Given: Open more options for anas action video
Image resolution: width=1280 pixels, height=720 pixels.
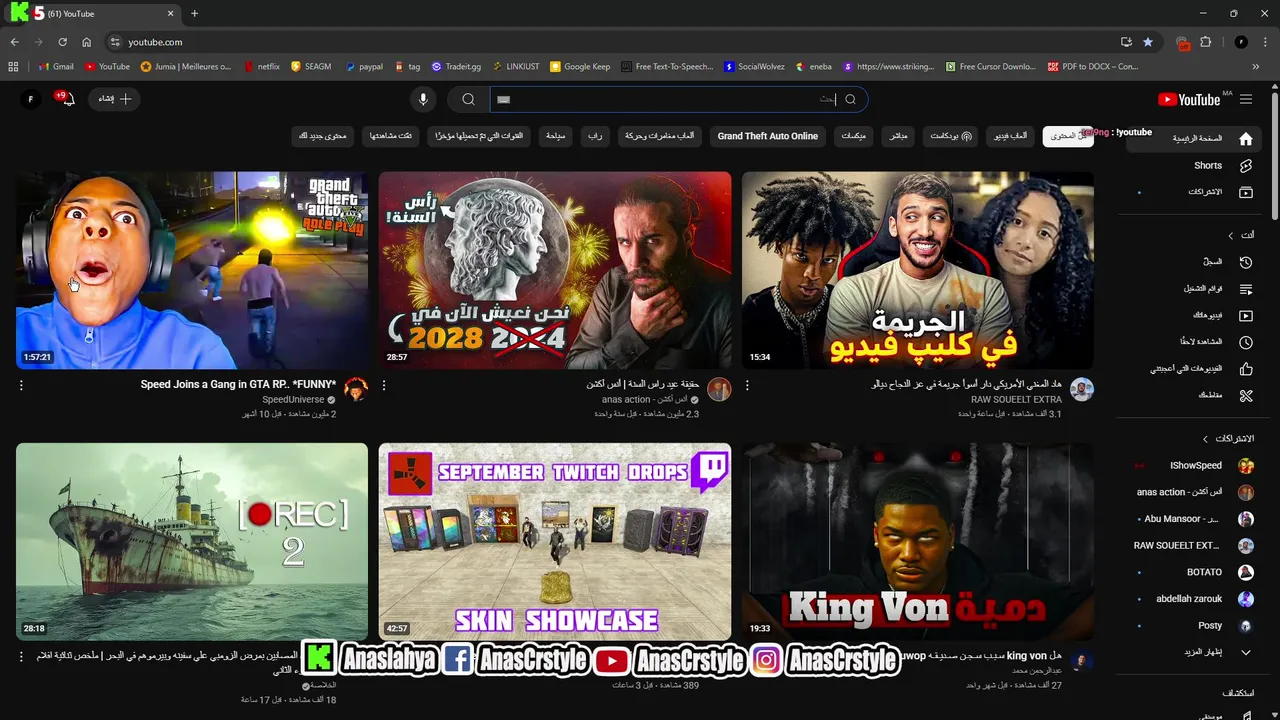Looking at the screenshot, I should (x=384, y=385).
